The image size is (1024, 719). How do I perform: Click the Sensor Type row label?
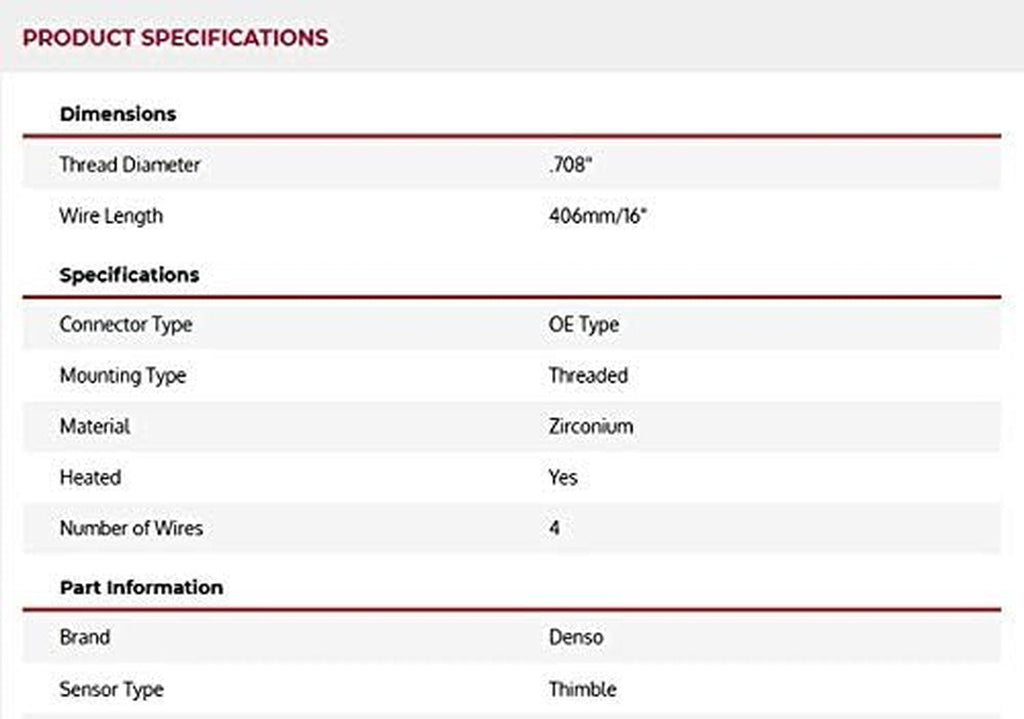[112, 689]
